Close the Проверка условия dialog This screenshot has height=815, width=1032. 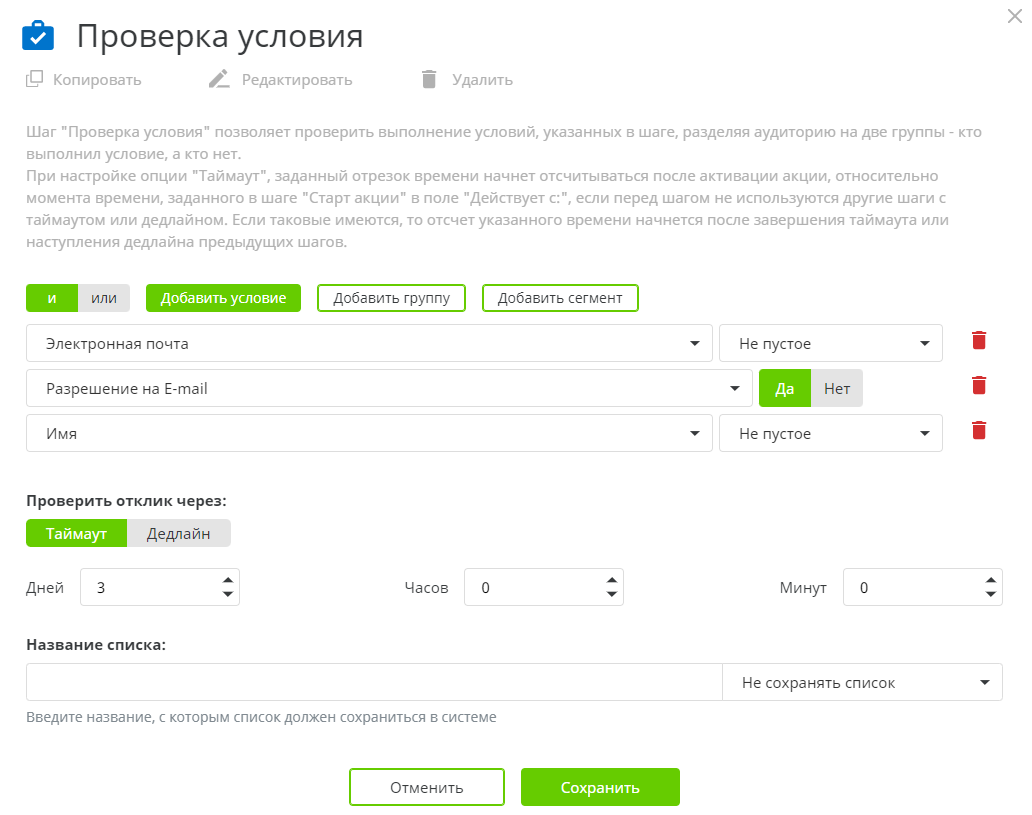coord(1015,16)
